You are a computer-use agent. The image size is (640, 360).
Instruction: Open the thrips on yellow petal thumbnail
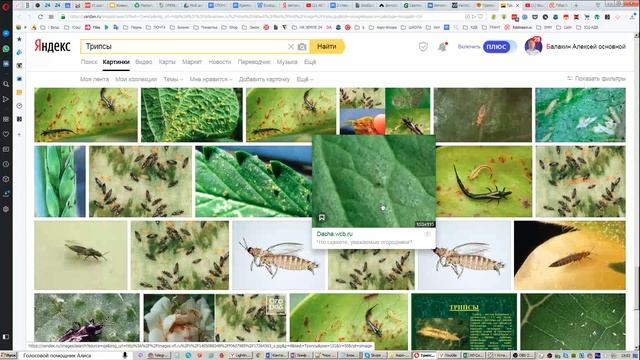570,255
